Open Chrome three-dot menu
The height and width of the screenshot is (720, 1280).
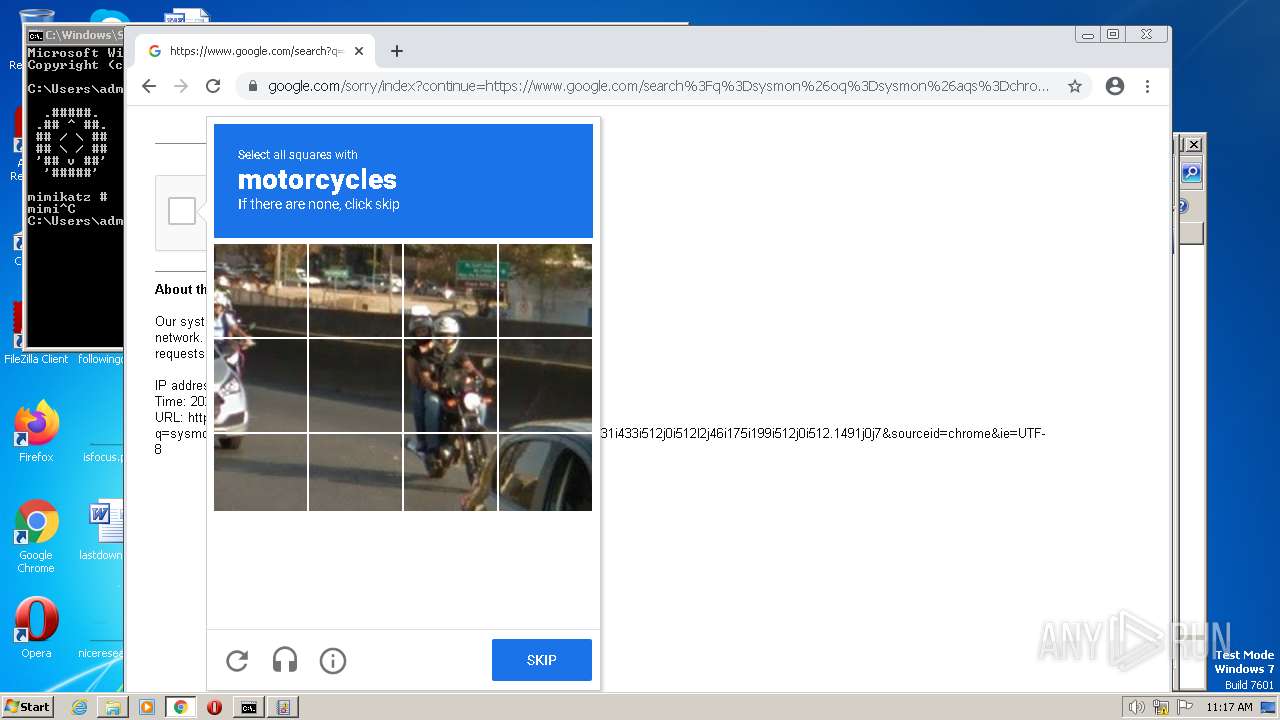1148,86
